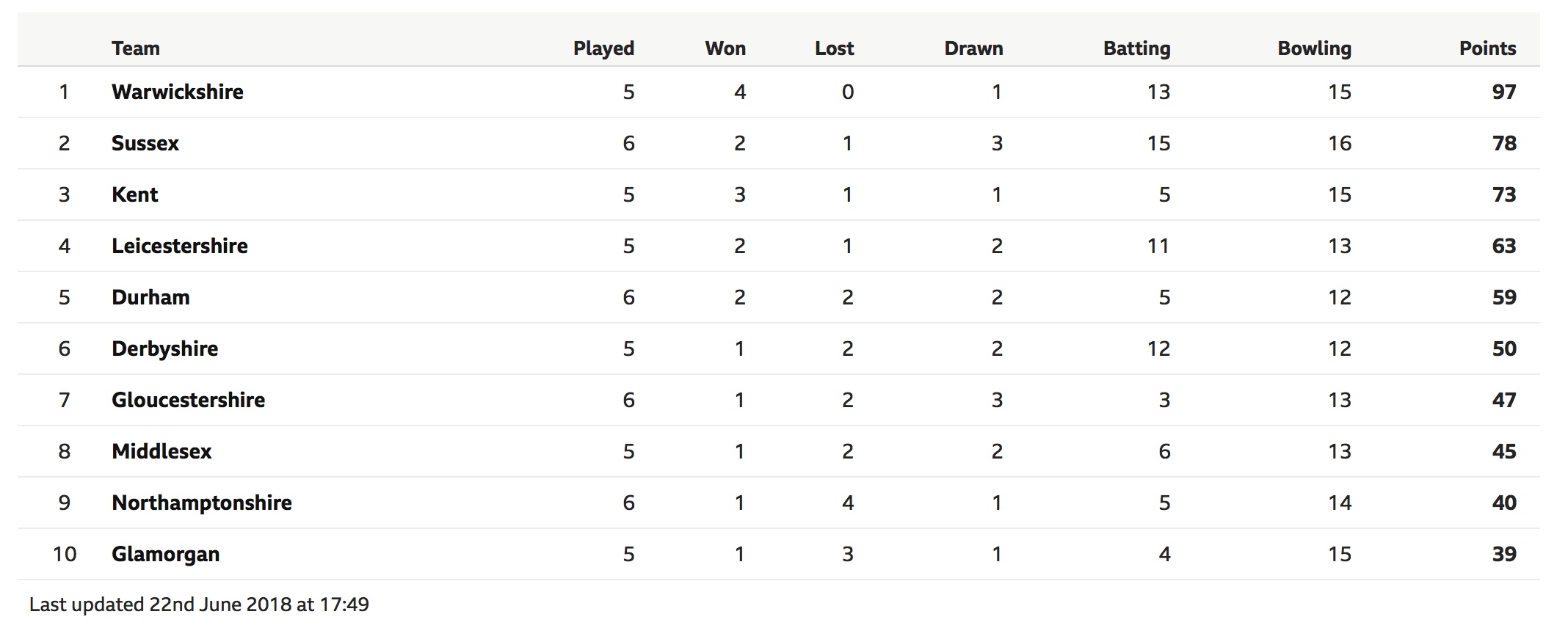The height and width of the screenshot is (628, 1568).
Task: Click the Batting column header
Action: [1137, 48]
